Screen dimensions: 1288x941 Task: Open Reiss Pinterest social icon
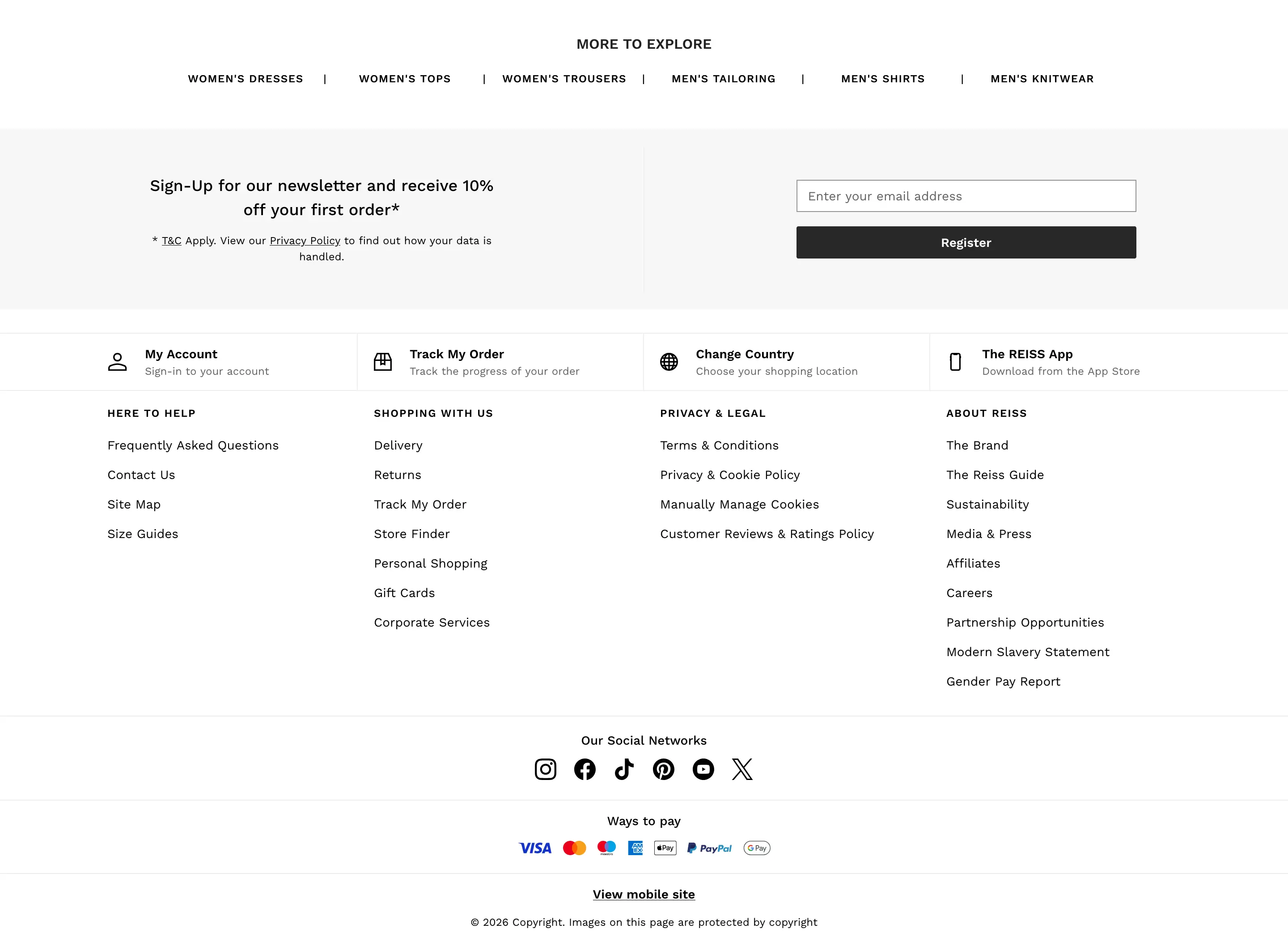[664, 769]
